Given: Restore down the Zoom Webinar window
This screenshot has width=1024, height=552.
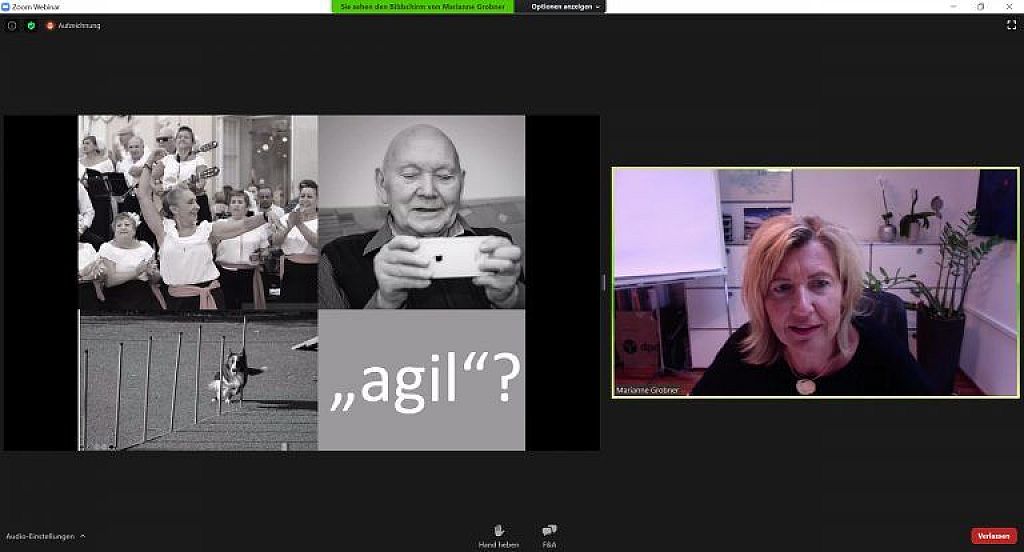Looking at the screenshot, I should 980,6.
